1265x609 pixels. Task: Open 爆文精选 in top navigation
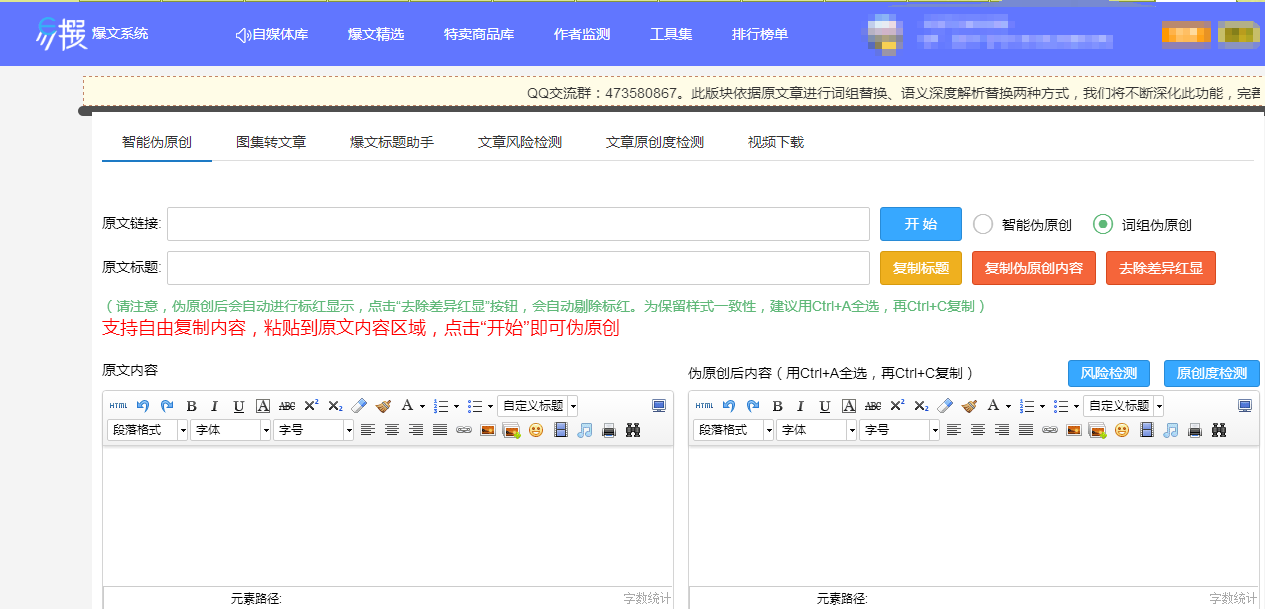pos(376,34)
